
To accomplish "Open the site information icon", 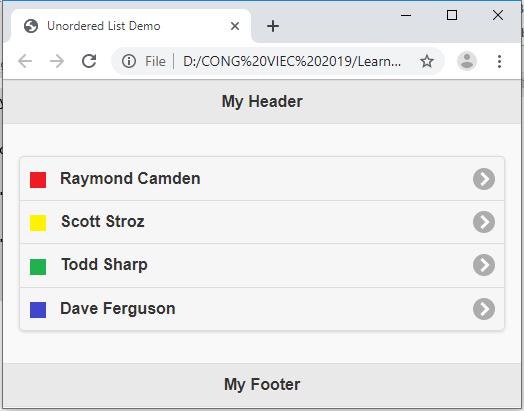I will (x=129, y=61).
